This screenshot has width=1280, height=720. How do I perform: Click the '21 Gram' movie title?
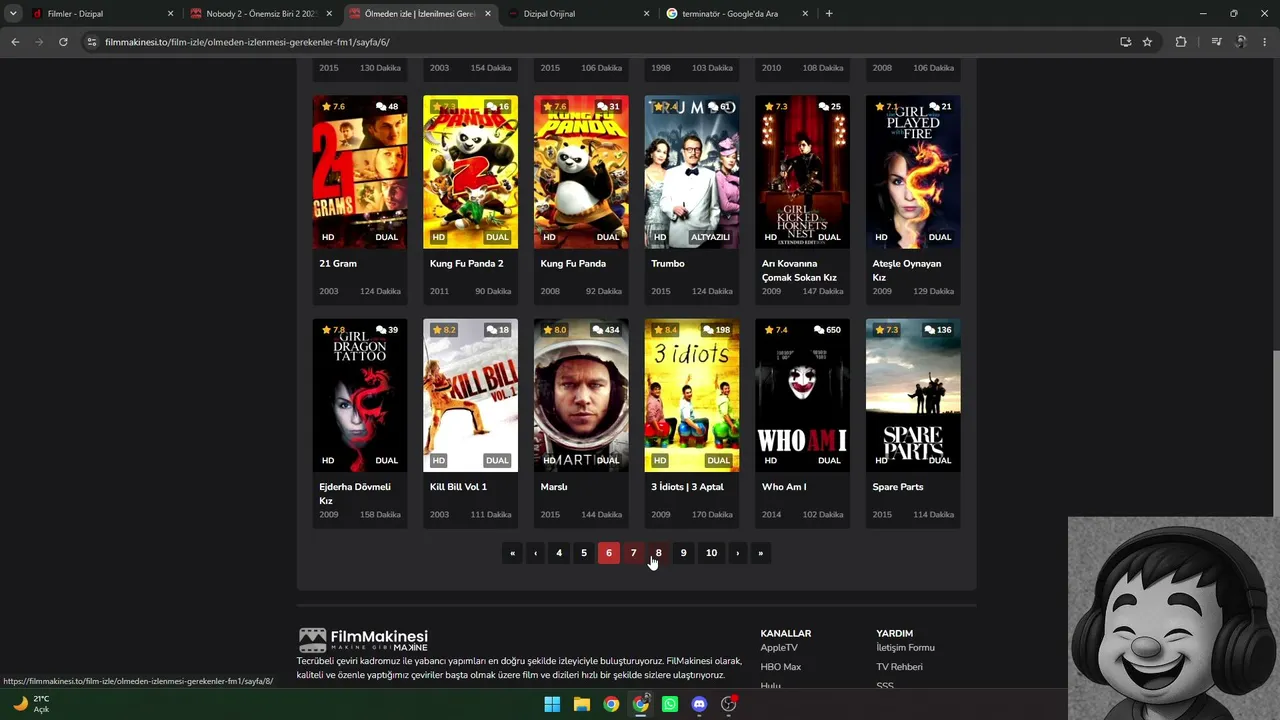pos(338,264)
